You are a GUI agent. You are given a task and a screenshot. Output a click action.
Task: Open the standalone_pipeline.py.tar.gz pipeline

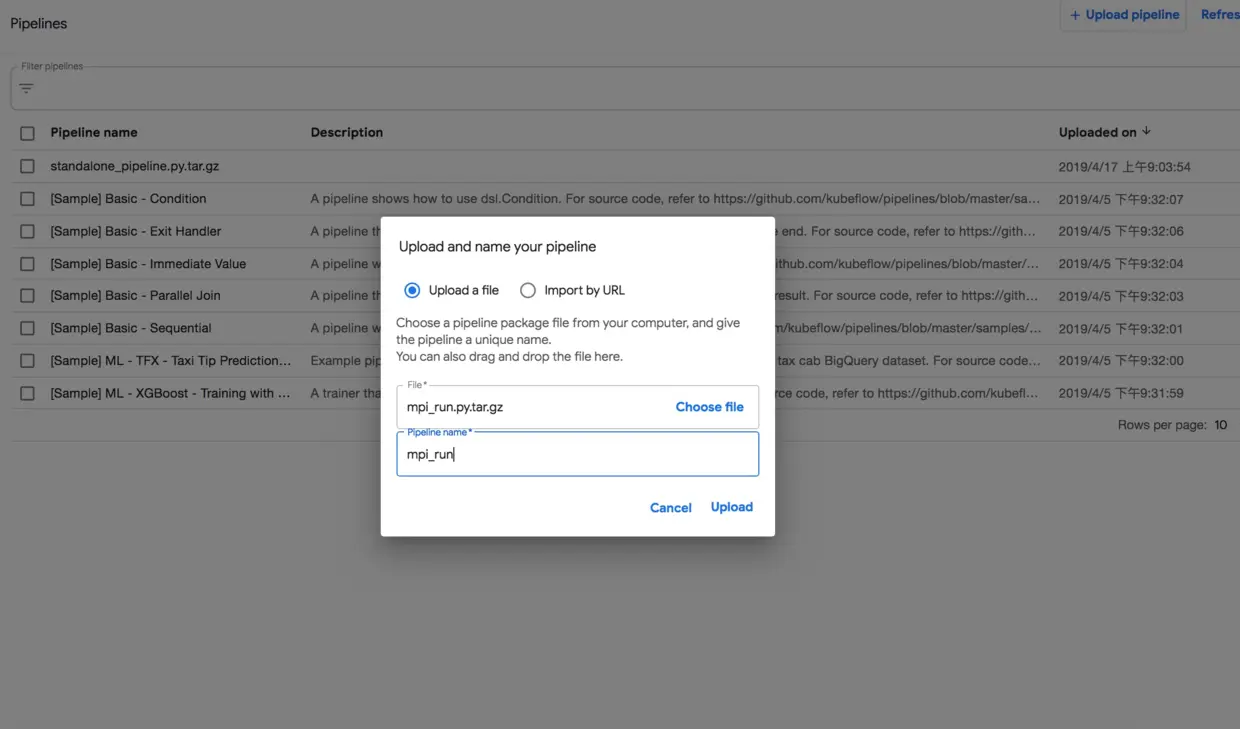tap(135, 166)
